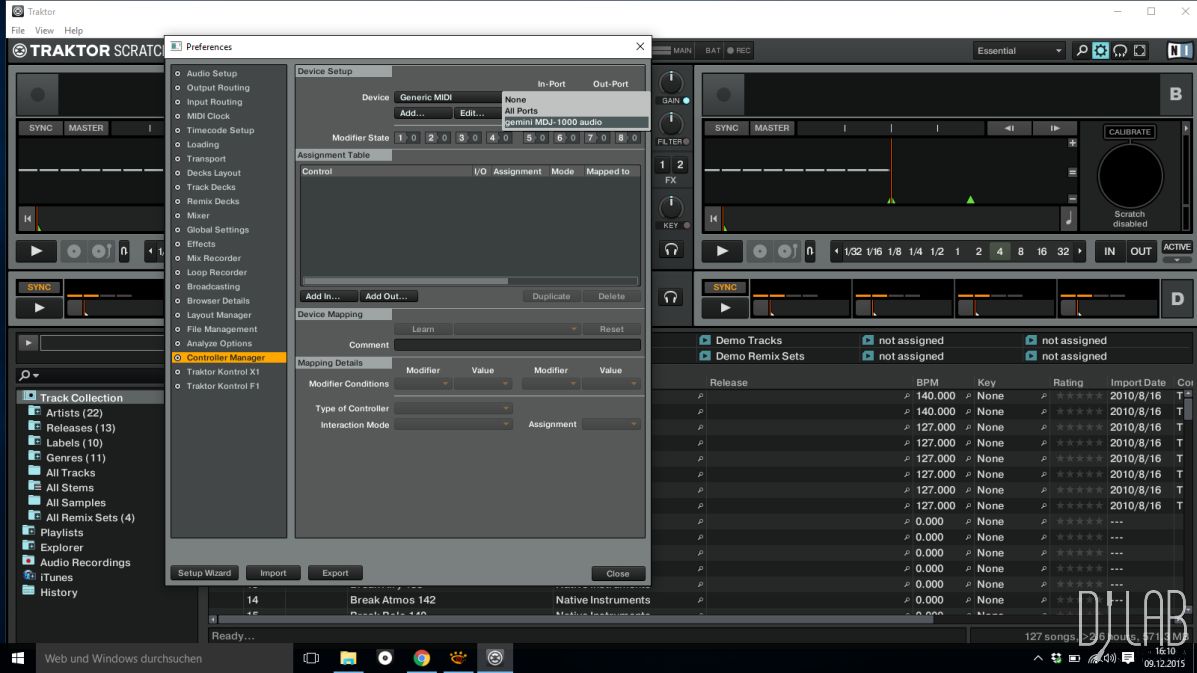Toggle MASTER on Deck B
Image resolution: width=1197 pixels, height=673 pixels.
coord(771,128)
